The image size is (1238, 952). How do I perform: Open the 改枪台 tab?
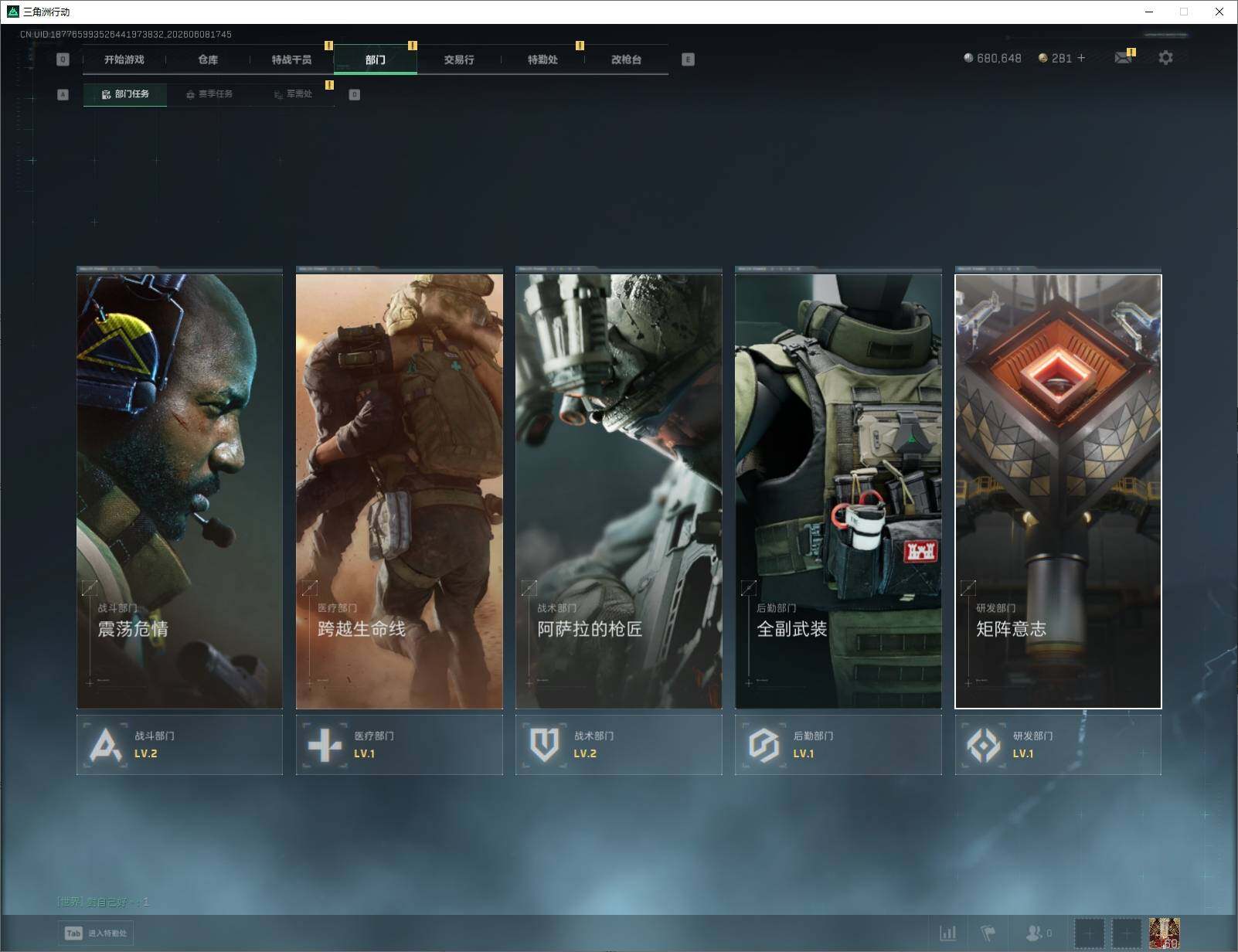[626, 59]
